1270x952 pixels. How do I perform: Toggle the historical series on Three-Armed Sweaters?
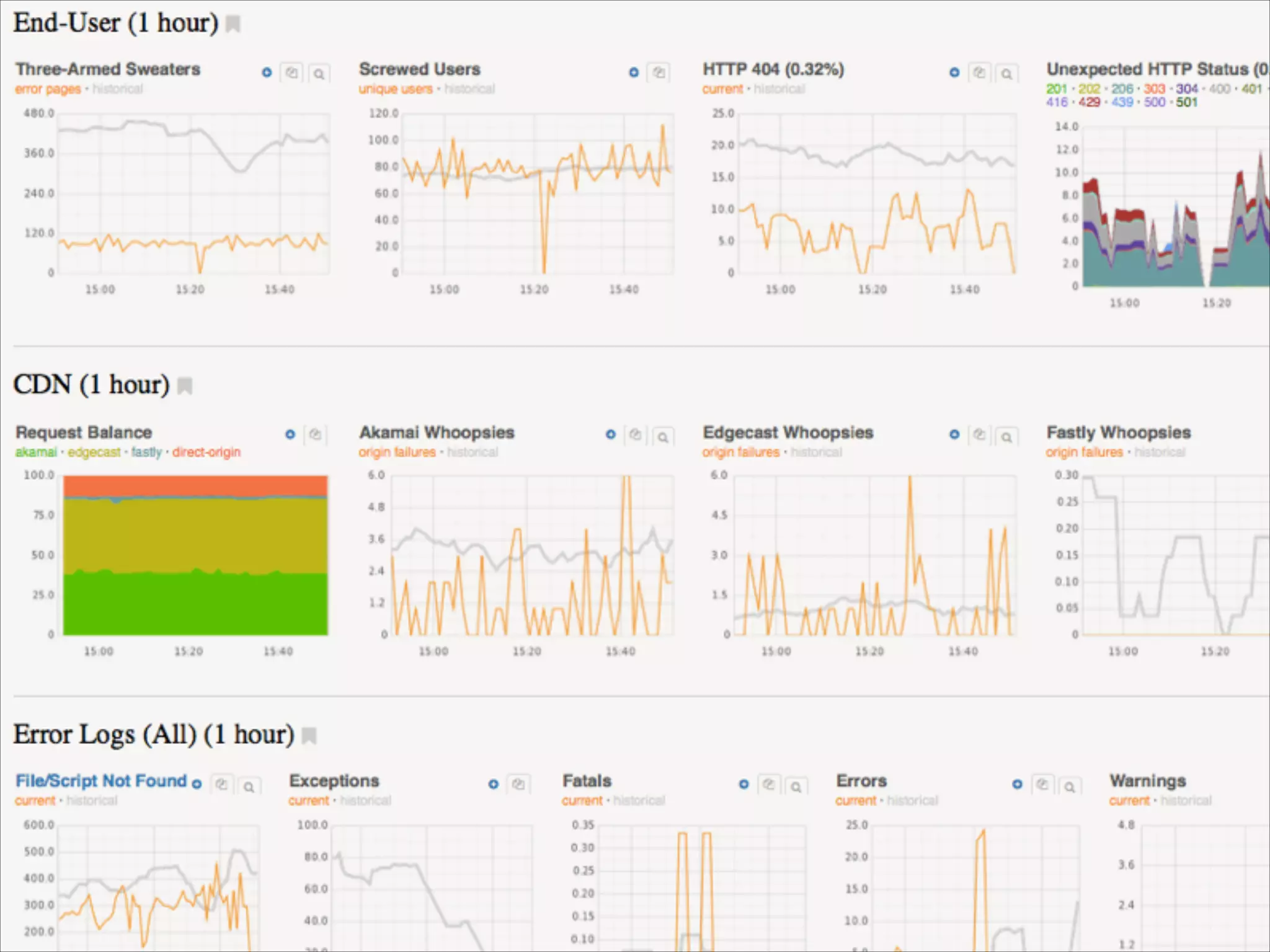[x=118, y=89]
